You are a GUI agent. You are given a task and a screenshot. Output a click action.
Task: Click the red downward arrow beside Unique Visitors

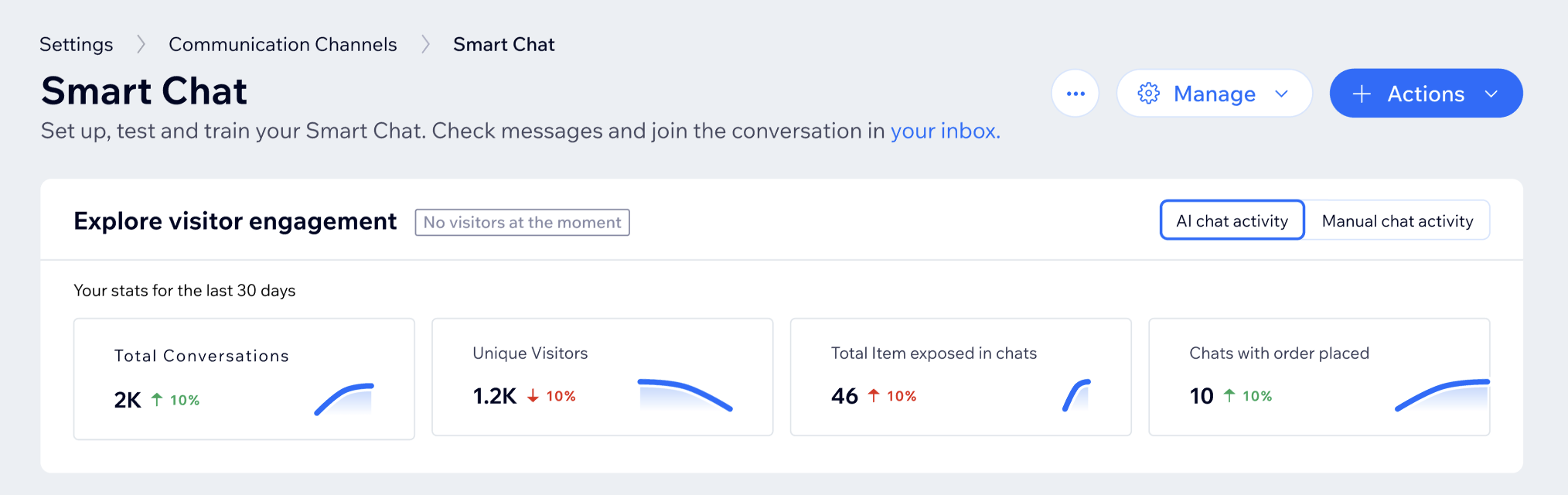(x=532, y=396)
